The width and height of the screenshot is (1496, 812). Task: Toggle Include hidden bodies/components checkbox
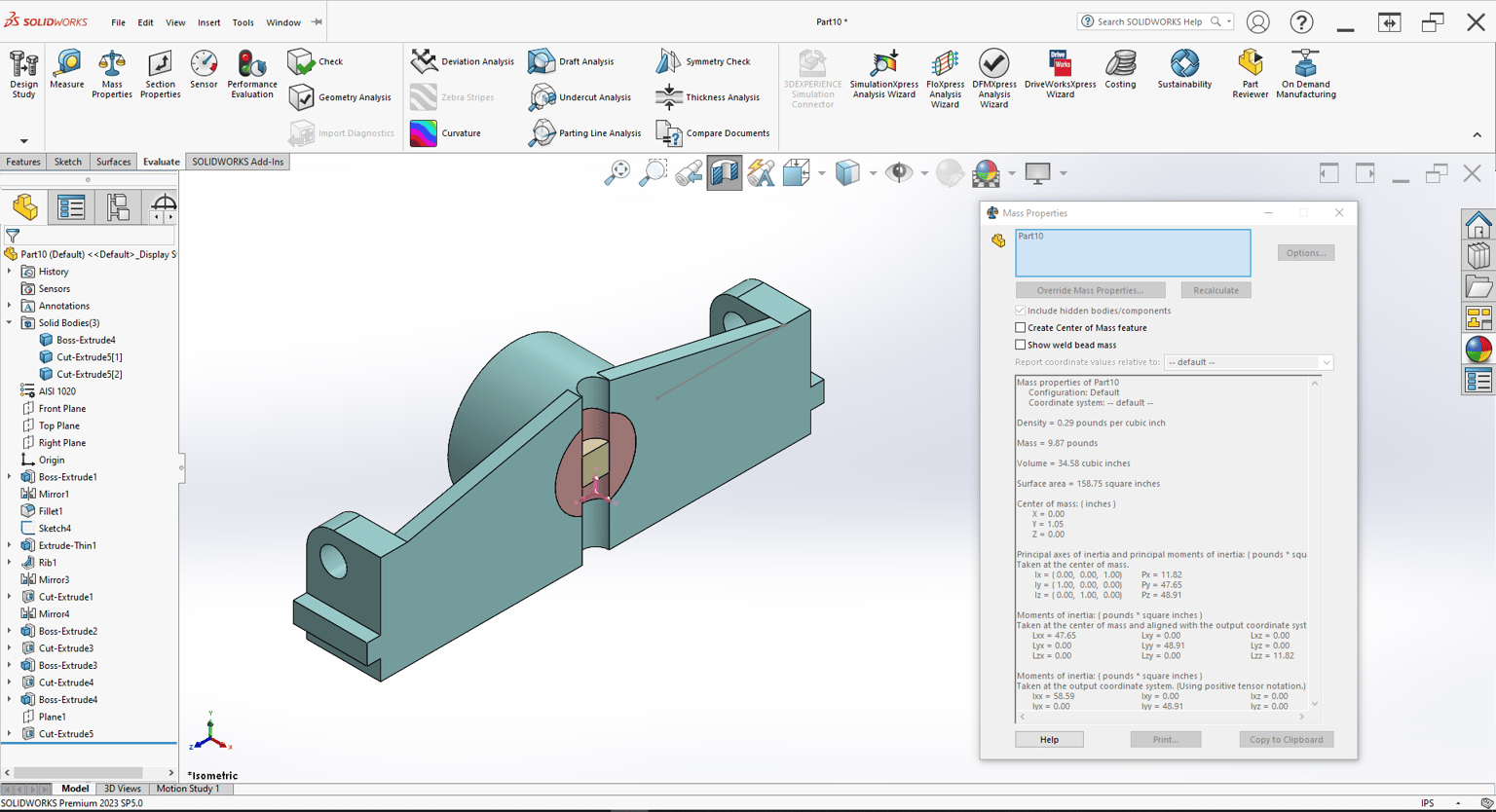pyautogui.click(x=1021, y=311)
